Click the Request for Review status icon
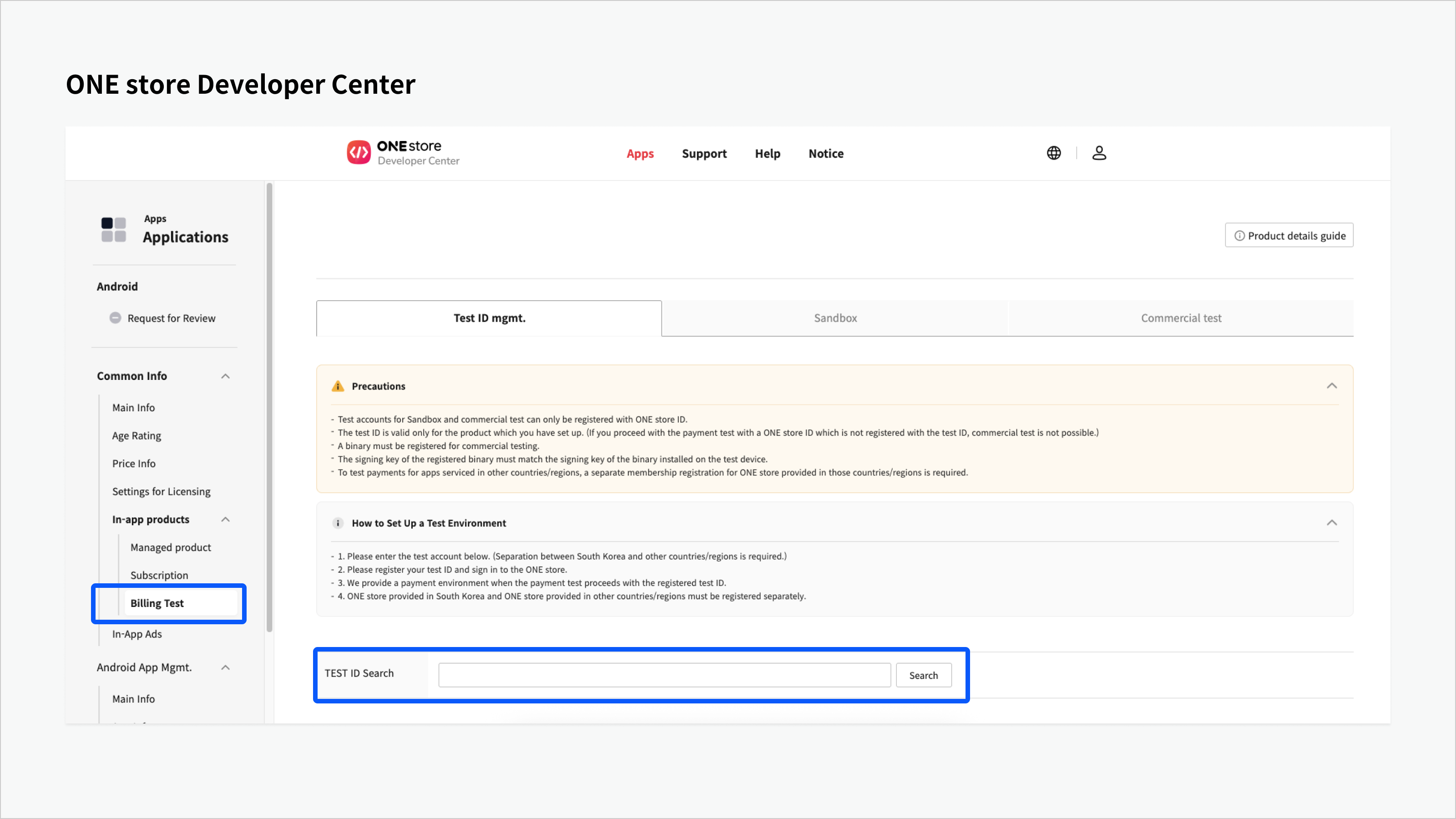This screenshot has height=819, width=1456. (x=115, y=318)
